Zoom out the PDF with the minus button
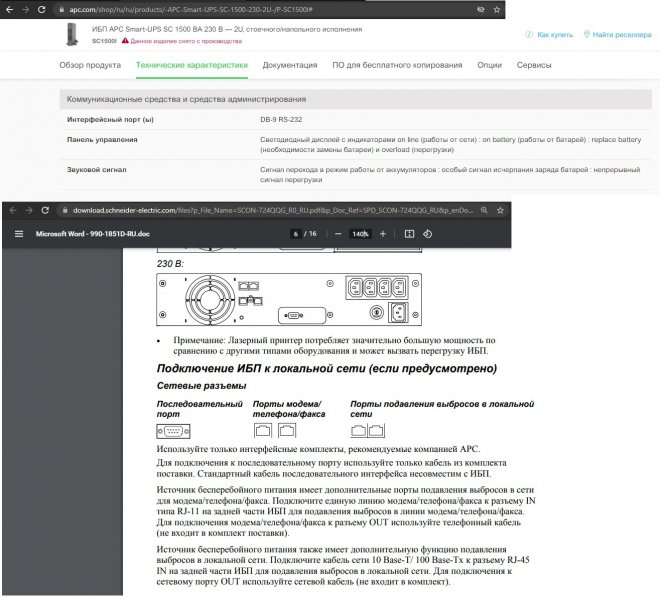This screenshot has height=598, width=660. (338, 234)
